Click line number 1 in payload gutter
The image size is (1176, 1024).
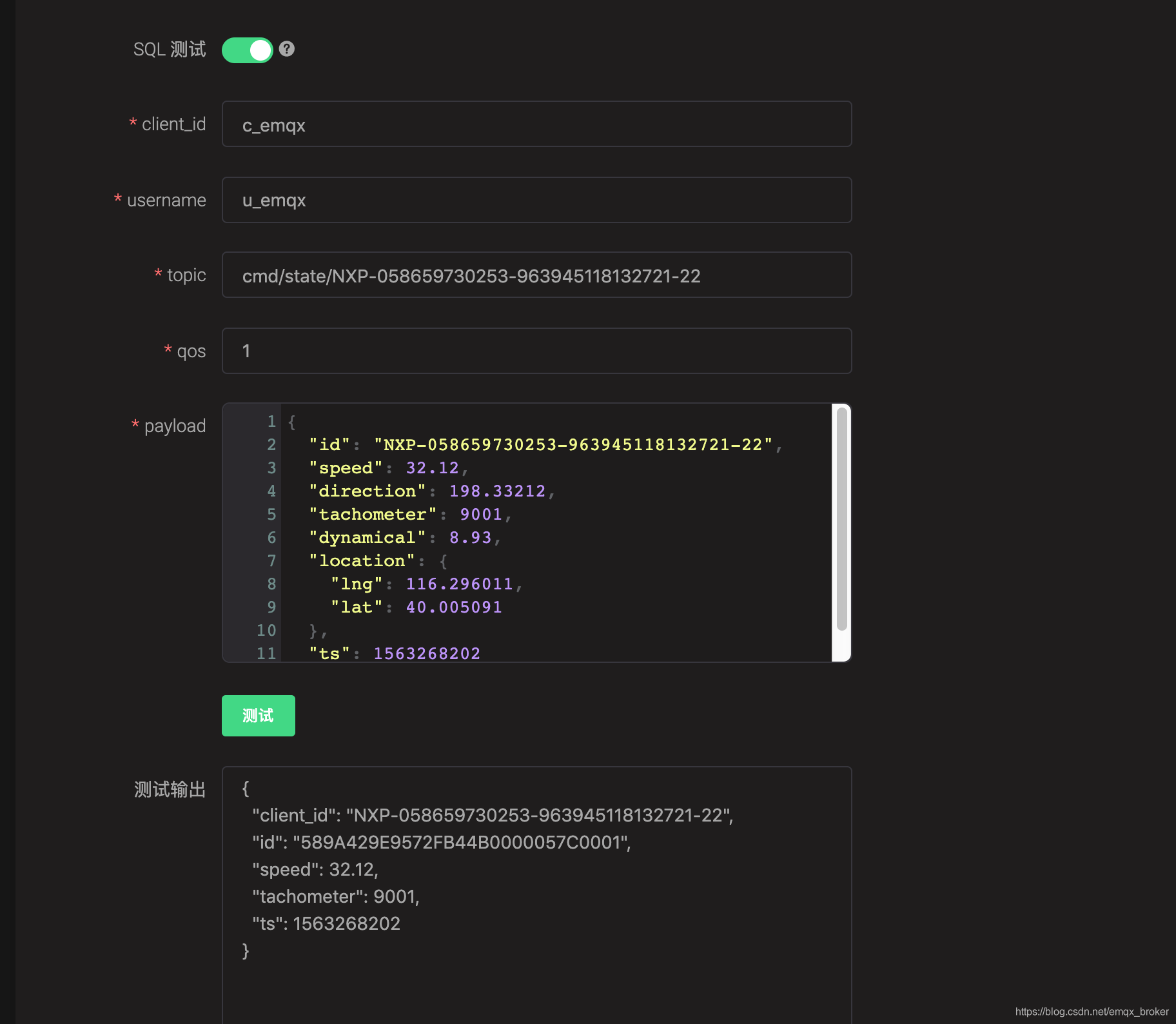point(271,422)
